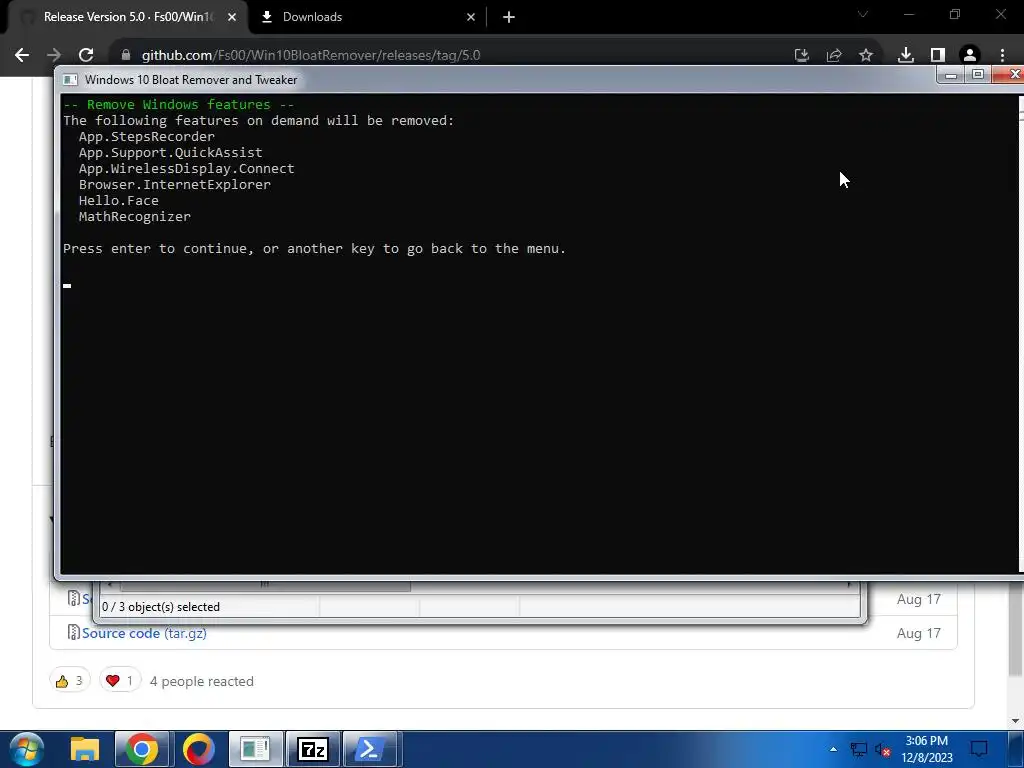Open the Source code (tar.gz) link

pyautogui.click(x=144, y=633)
